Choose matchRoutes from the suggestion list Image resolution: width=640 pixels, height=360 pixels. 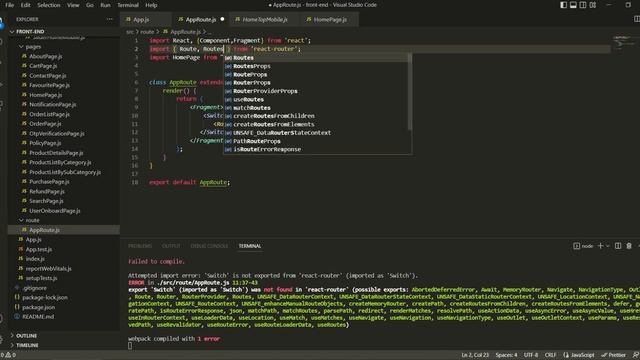pos(316,108)
